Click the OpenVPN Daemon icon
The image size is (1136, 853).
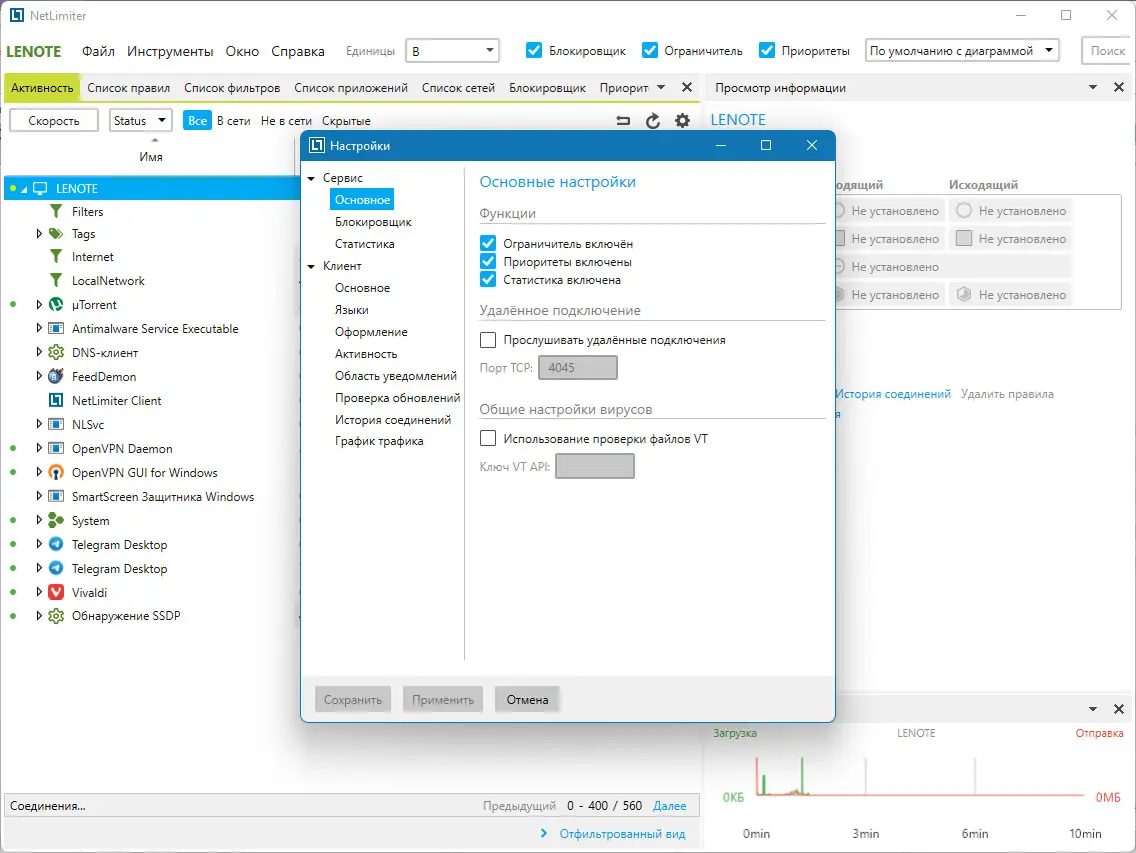(56, 448)
